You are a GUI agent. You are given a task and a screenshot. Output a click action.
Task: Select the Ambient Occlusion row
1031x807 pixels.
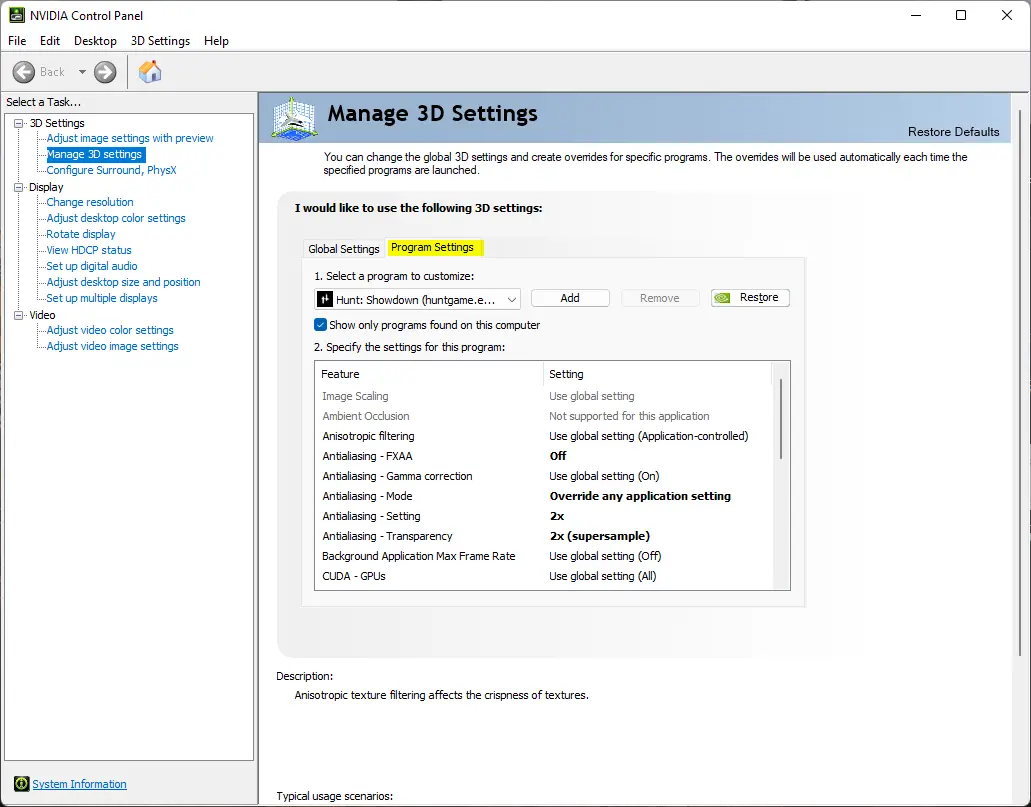click(543, 416)
